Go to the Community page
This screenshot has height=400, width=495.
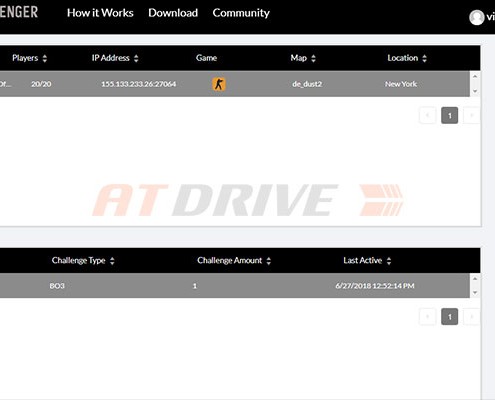(241, 13)
